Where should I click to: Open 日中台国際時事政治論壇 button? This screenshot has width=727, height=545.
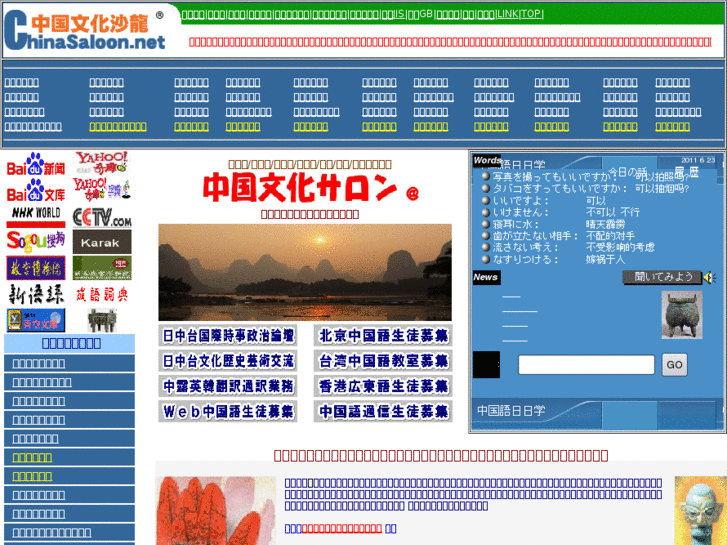pos(228,335)
